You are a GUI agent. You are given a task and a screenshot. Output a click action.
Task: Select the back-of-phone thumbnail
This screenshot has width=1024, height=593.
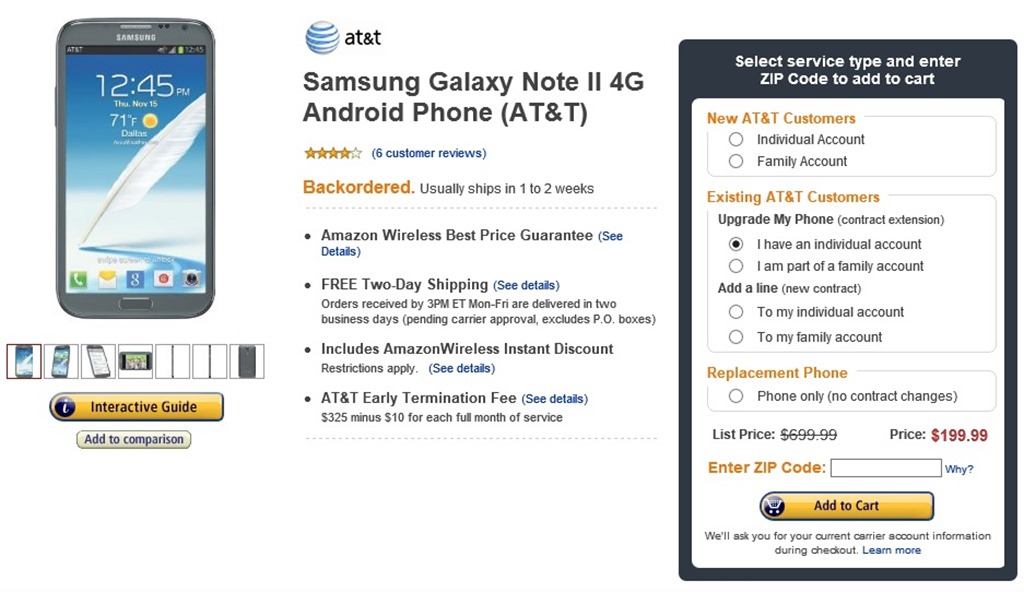pos(247,361)
